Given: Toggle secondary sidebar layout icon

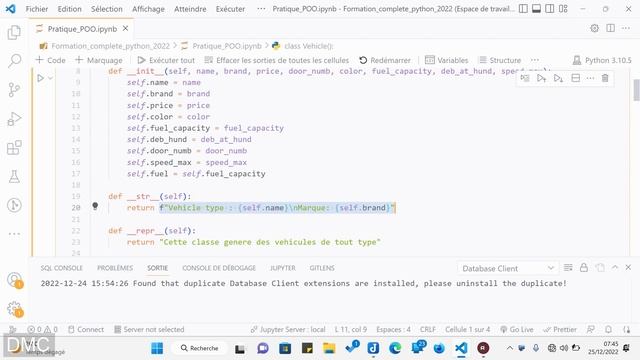Looking at the screenshot, I should [550, 9].
